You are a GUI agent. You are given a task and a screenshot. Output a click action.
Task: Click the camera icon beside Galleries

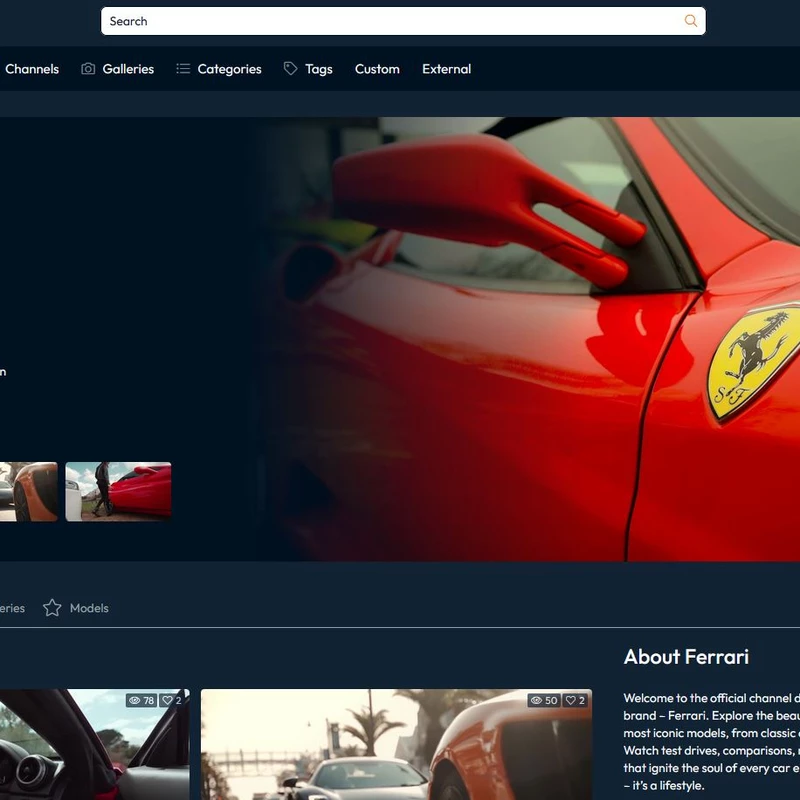pyautogui.click(x=88, y=69)
